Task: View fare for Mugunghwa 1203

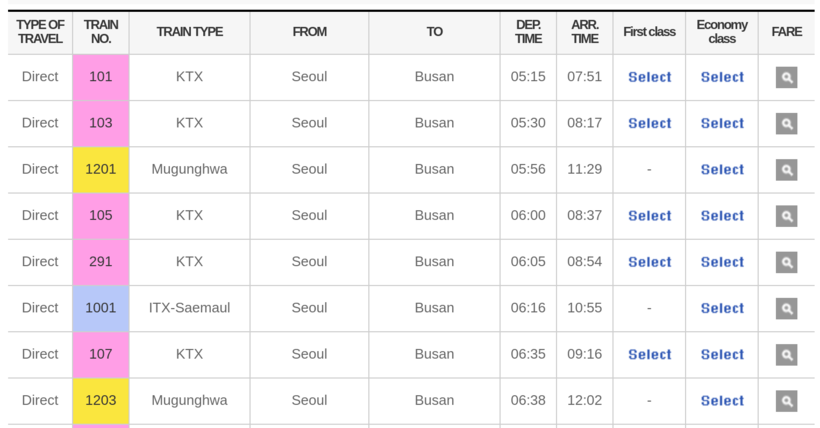Action: 787,401
